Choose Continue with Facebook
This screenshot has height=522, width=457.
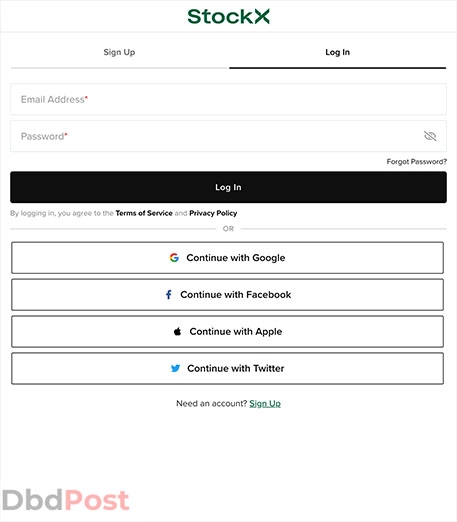tap(227, 295)
